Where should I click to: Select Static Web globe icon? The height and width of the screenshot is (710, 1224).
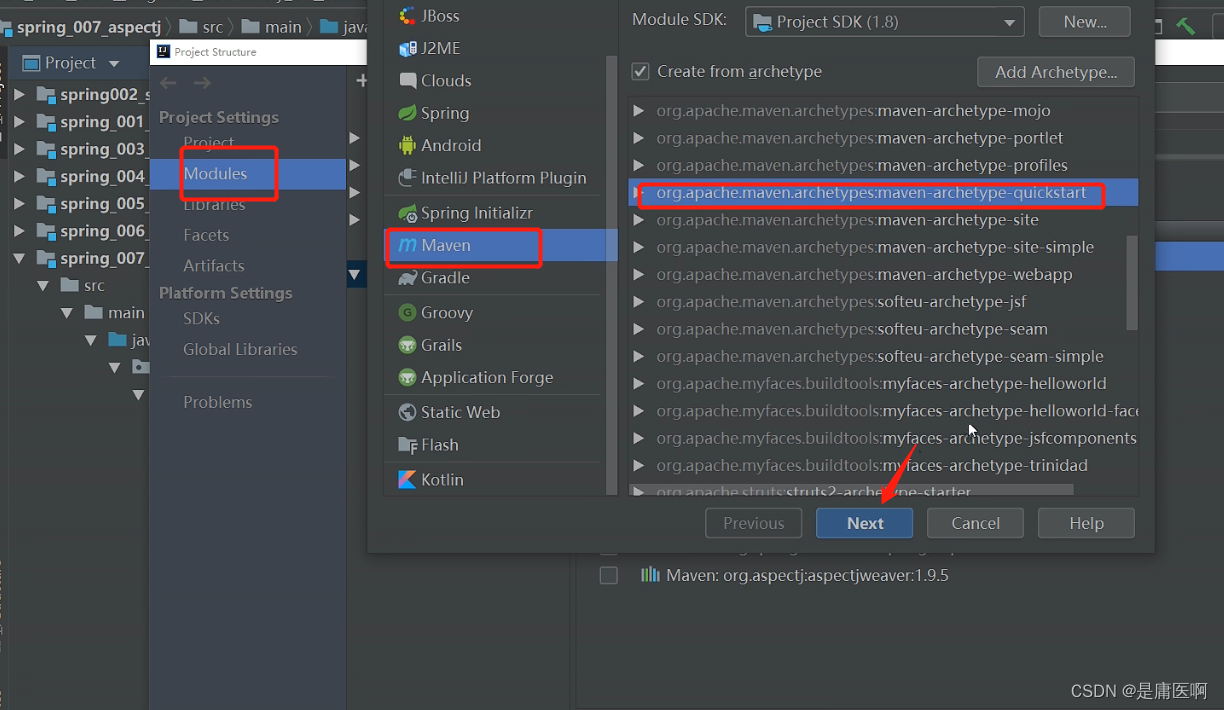(x=407, y=412)
